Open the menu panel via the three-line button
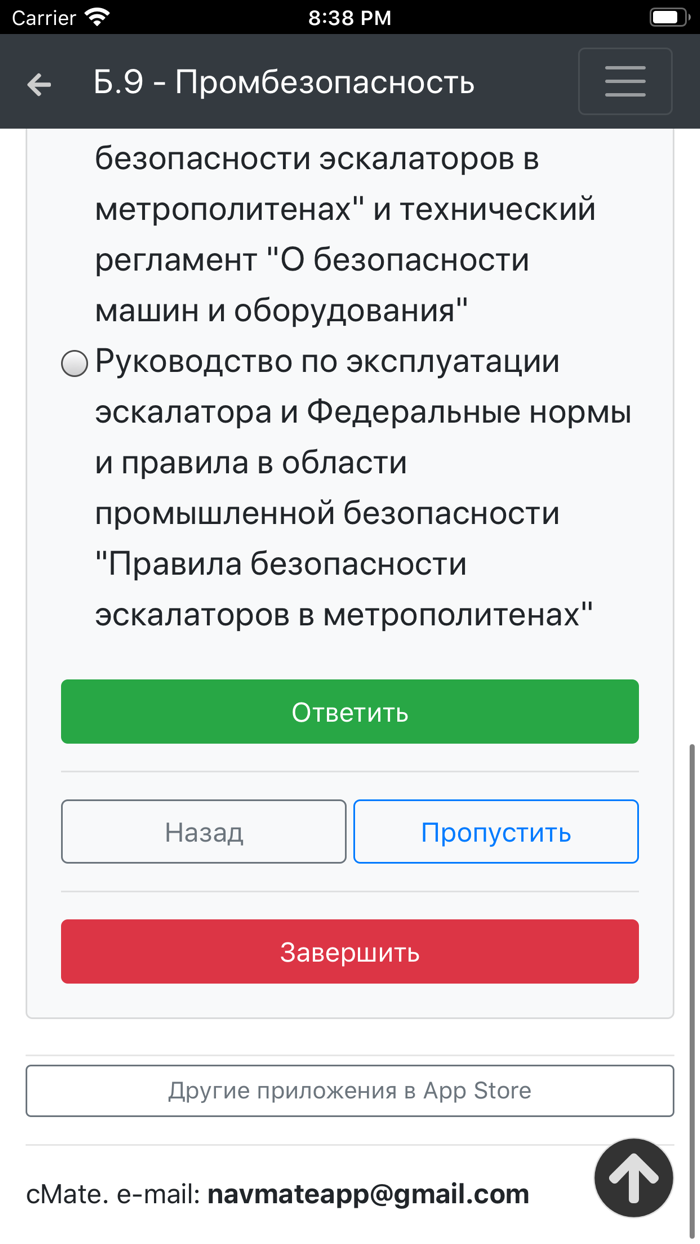This screenshot has width=700, height=1244. (x=625, y=81)
